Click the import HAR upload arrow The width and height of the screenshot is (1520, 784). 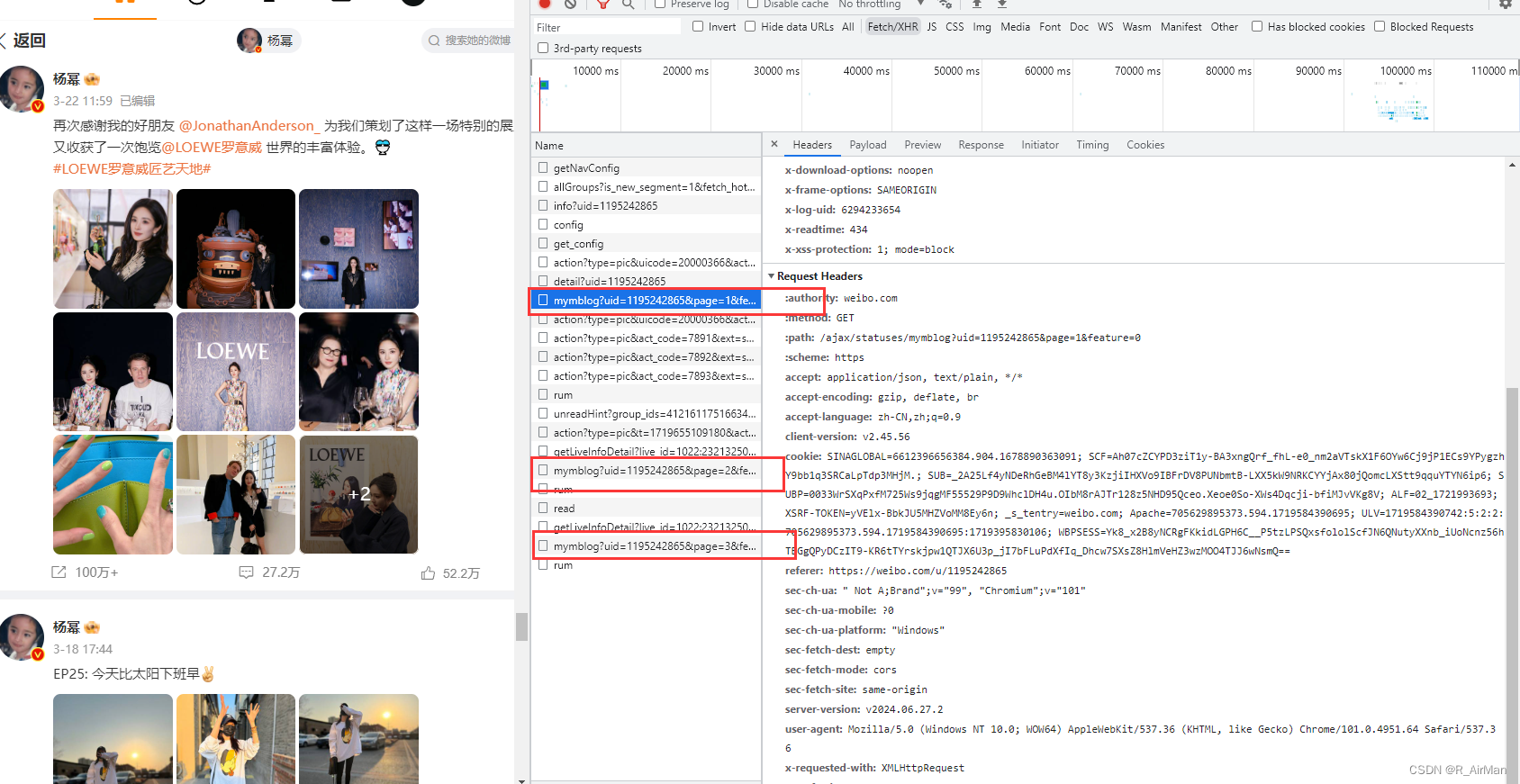pyautogui.click(x=977, y=4)
